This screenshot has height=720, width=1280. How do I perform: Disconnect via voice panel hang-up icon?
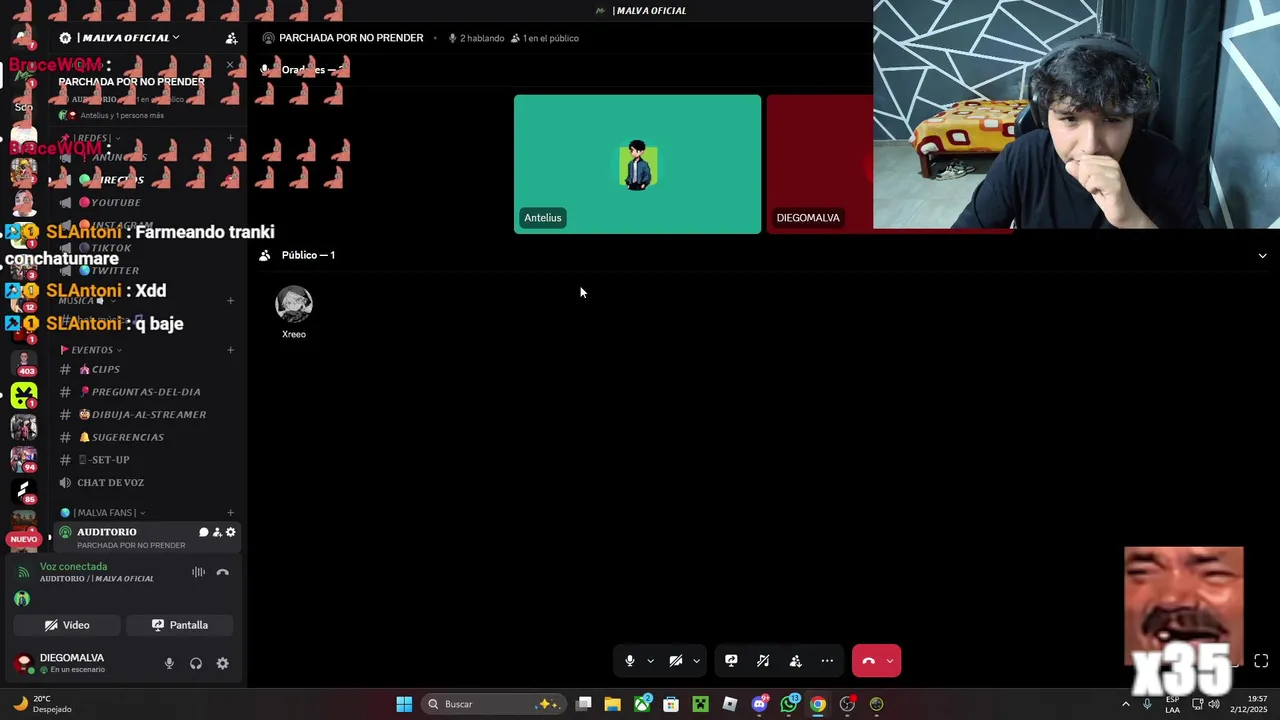click(x=223, y=573)
